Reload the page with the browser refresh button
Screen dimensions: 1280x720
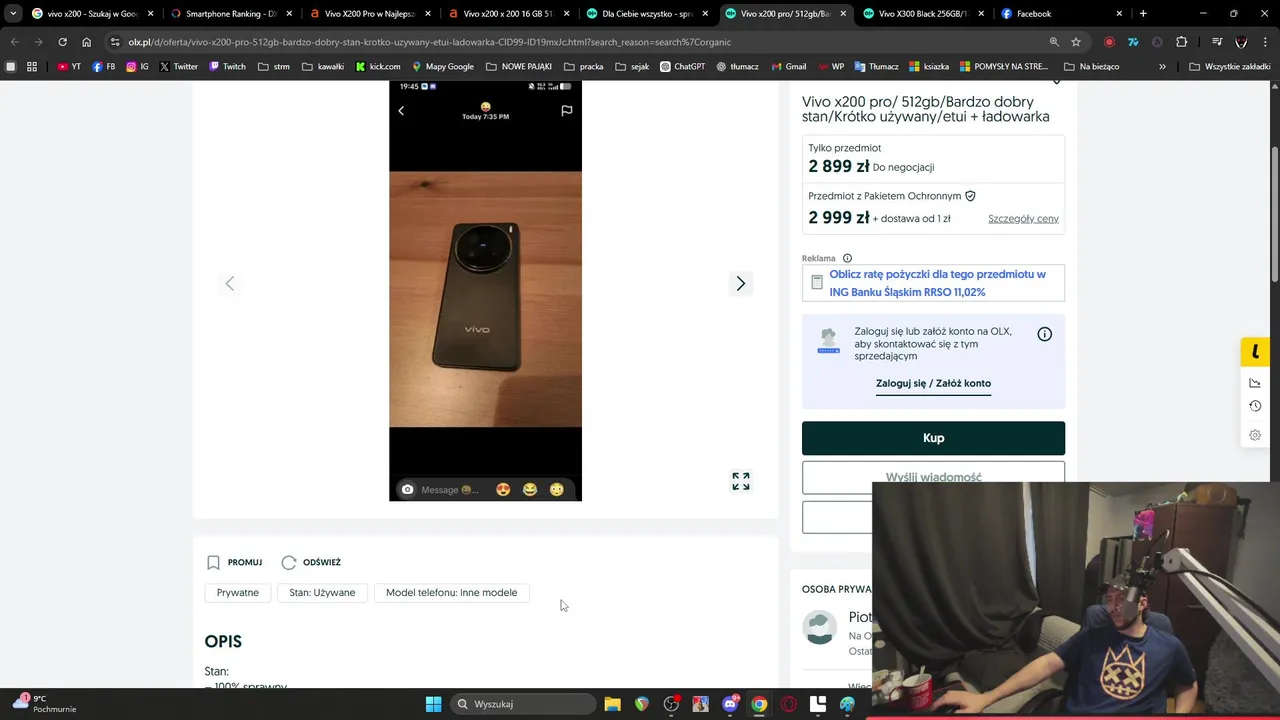point(62,42)
